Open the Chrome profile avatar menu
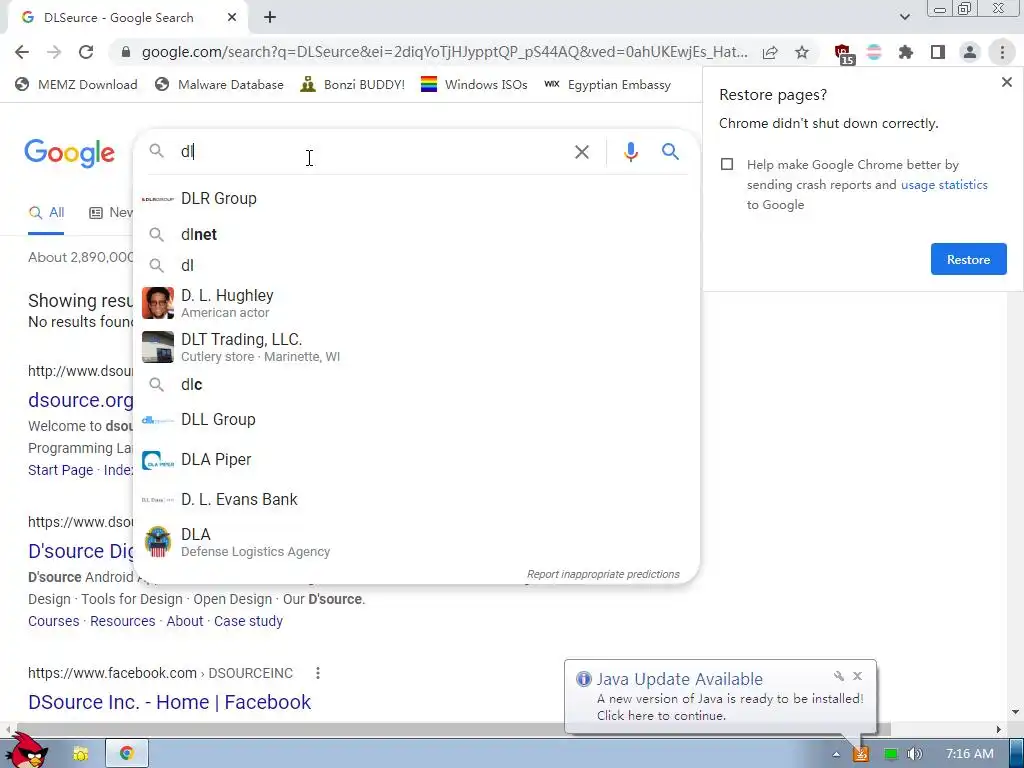The image size is (1024, 768). [970, 52]
